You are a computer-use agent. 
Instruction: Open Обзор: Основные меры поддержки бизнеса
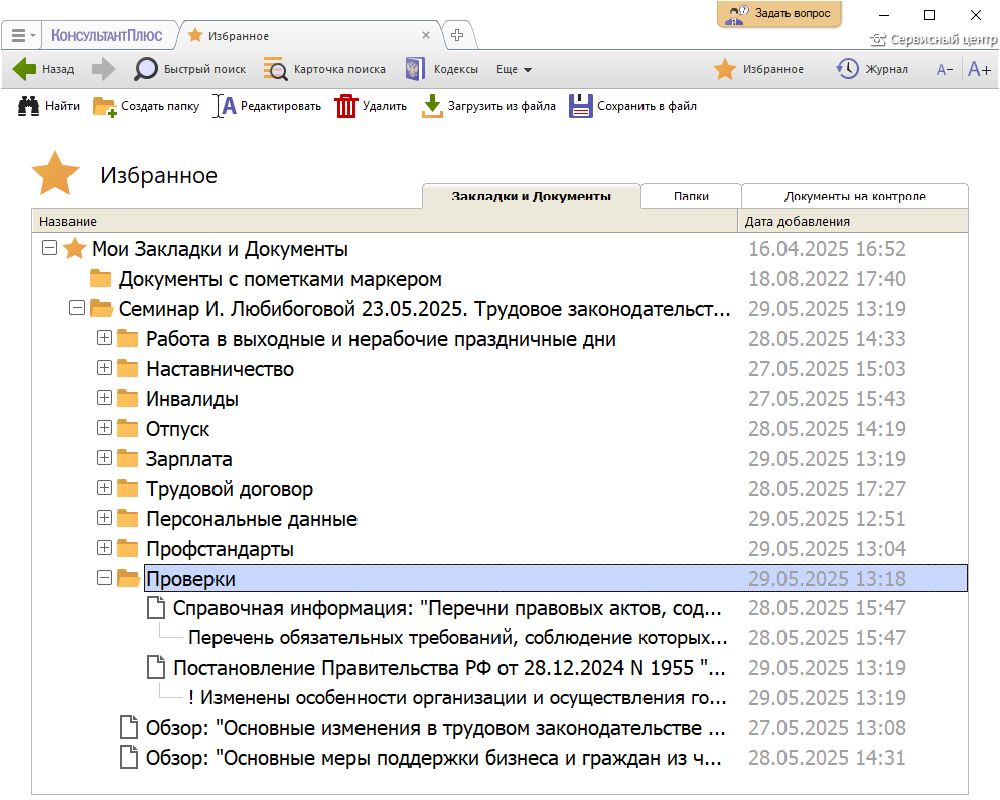point(434,758)
